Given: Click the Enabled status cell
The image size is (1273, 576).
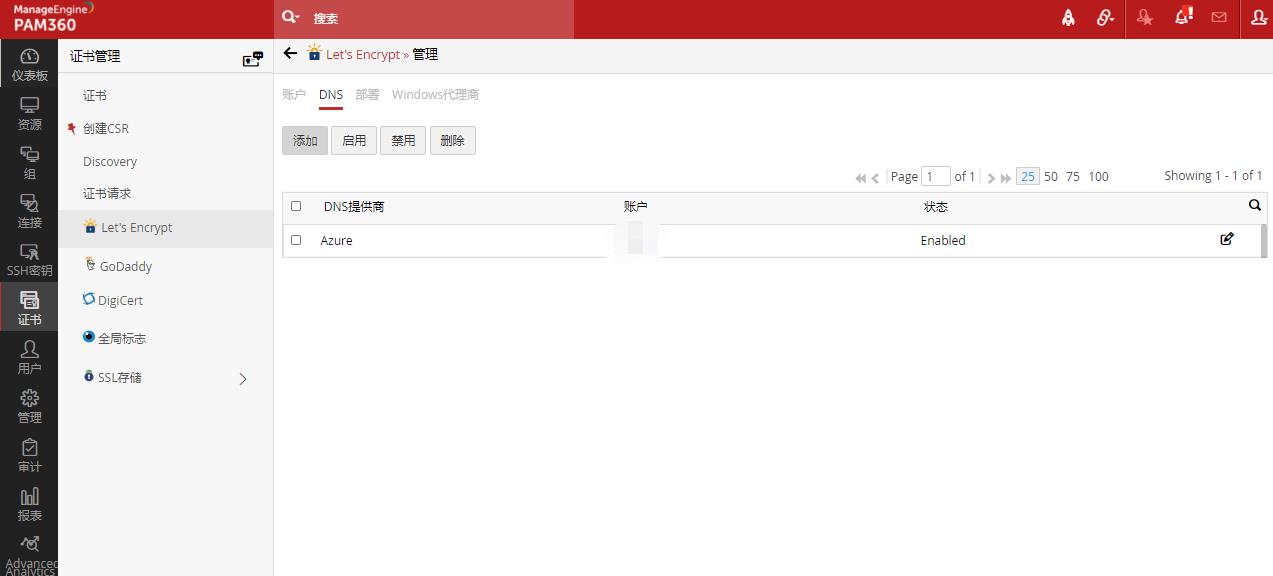Looking at the screenshot, I should pos(943,241).
